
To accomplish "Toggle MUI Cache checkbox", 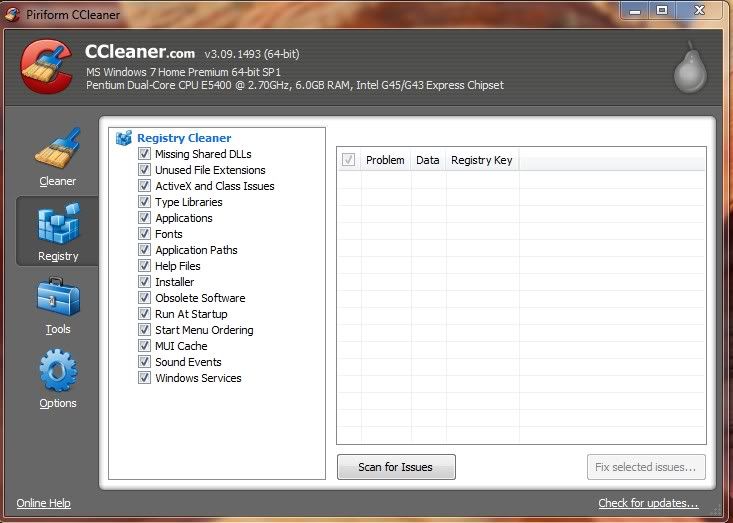I will coord(144,346).
